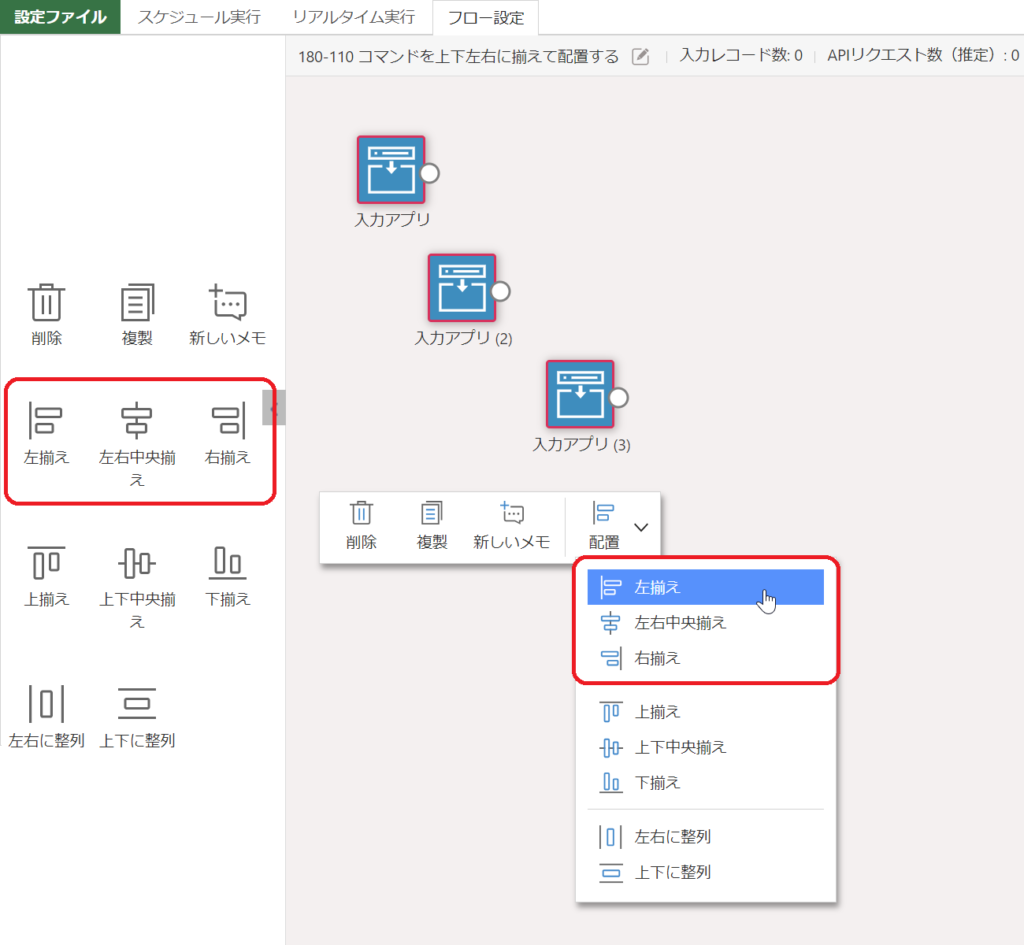Click the delete icon in the left panel
This screenshot has height=945, width=1024.
(46, 303)
